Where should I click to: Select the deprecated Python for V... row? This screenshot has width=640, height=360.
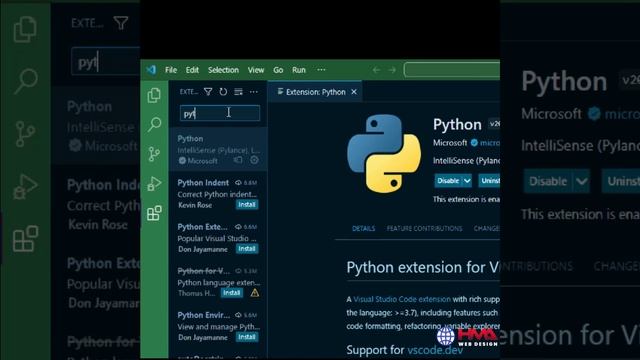click(x=218, y=282)
